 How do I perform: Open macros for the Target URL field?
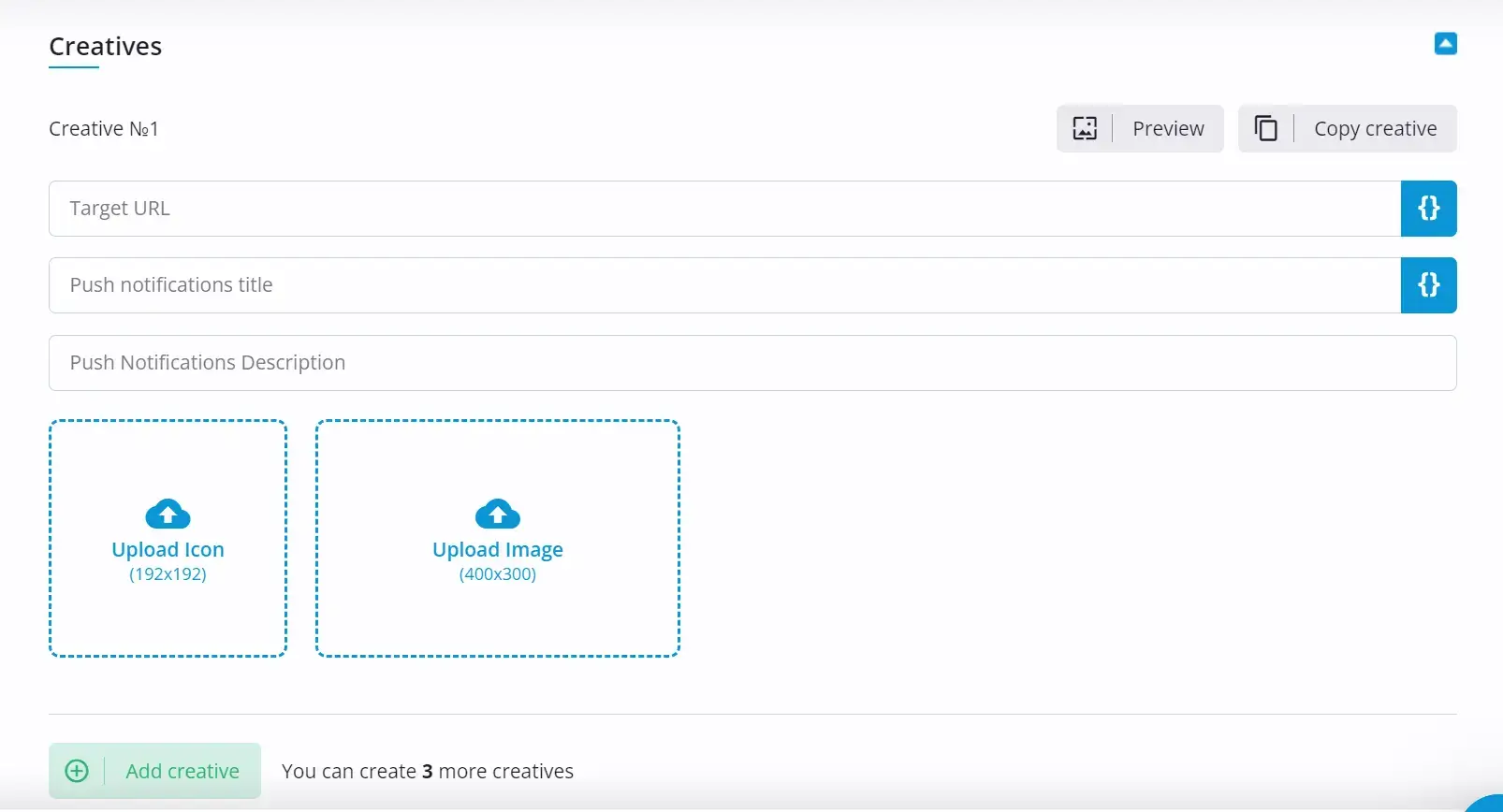(x=1428, y=209)
